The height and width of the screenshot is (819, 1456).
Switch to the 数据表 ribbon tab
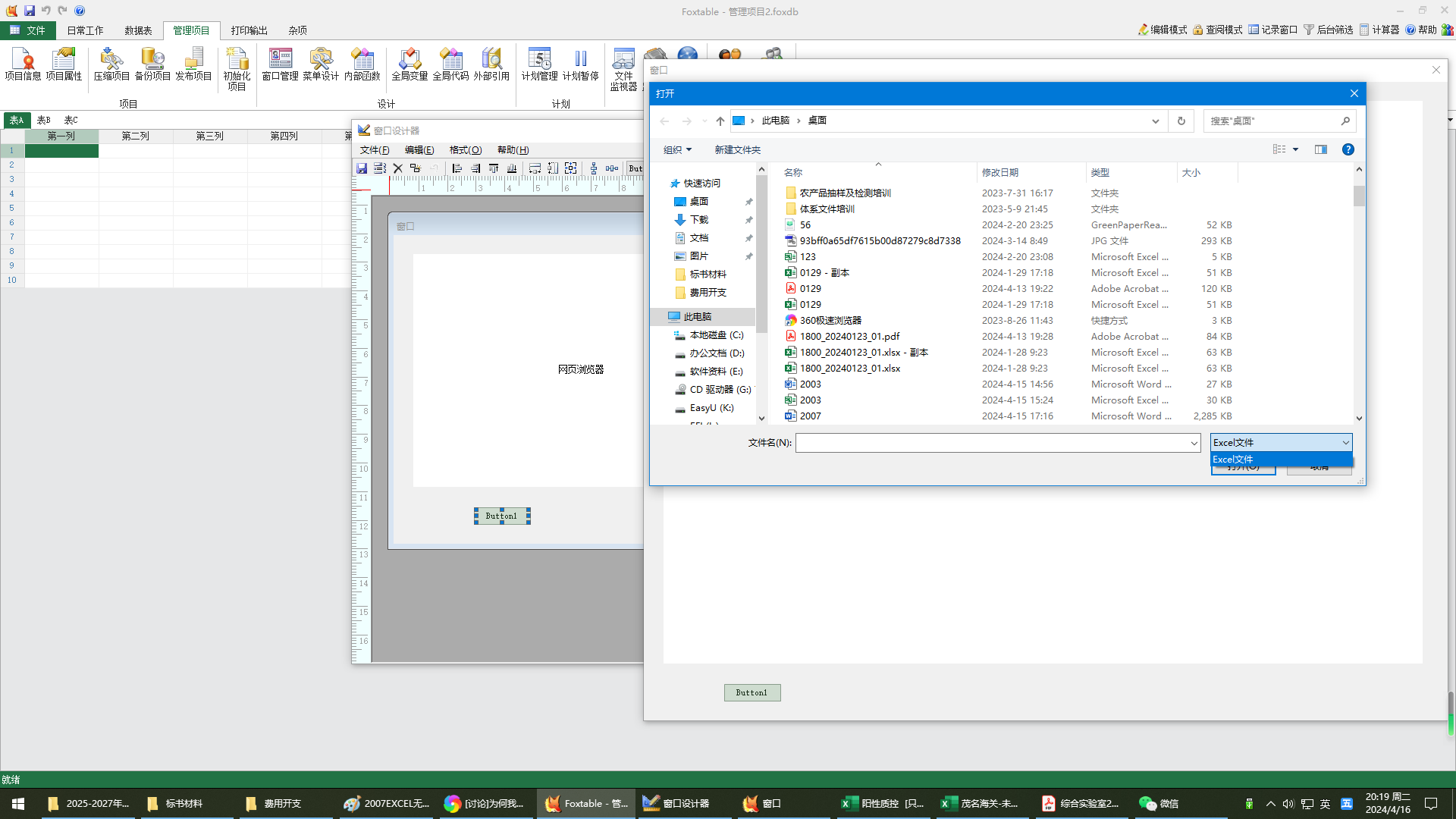tap(138, 30)
